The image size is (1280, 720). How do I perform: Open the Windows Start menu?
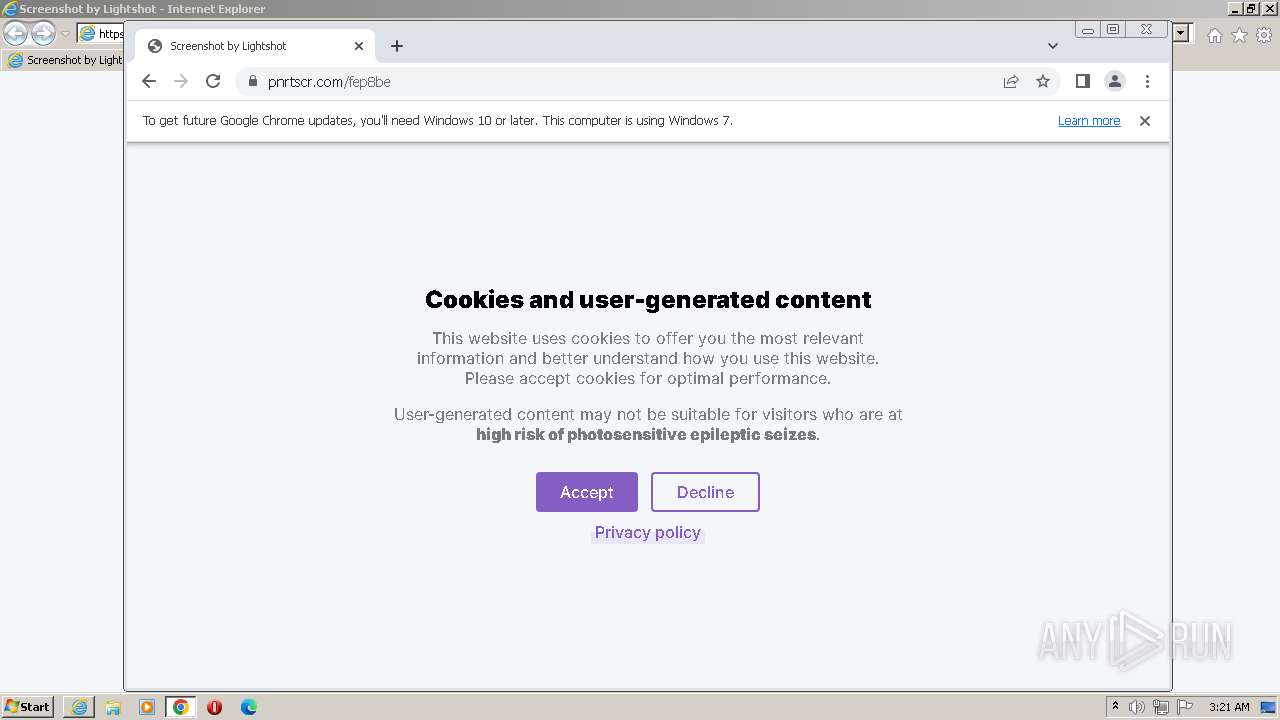coord(28,707)
